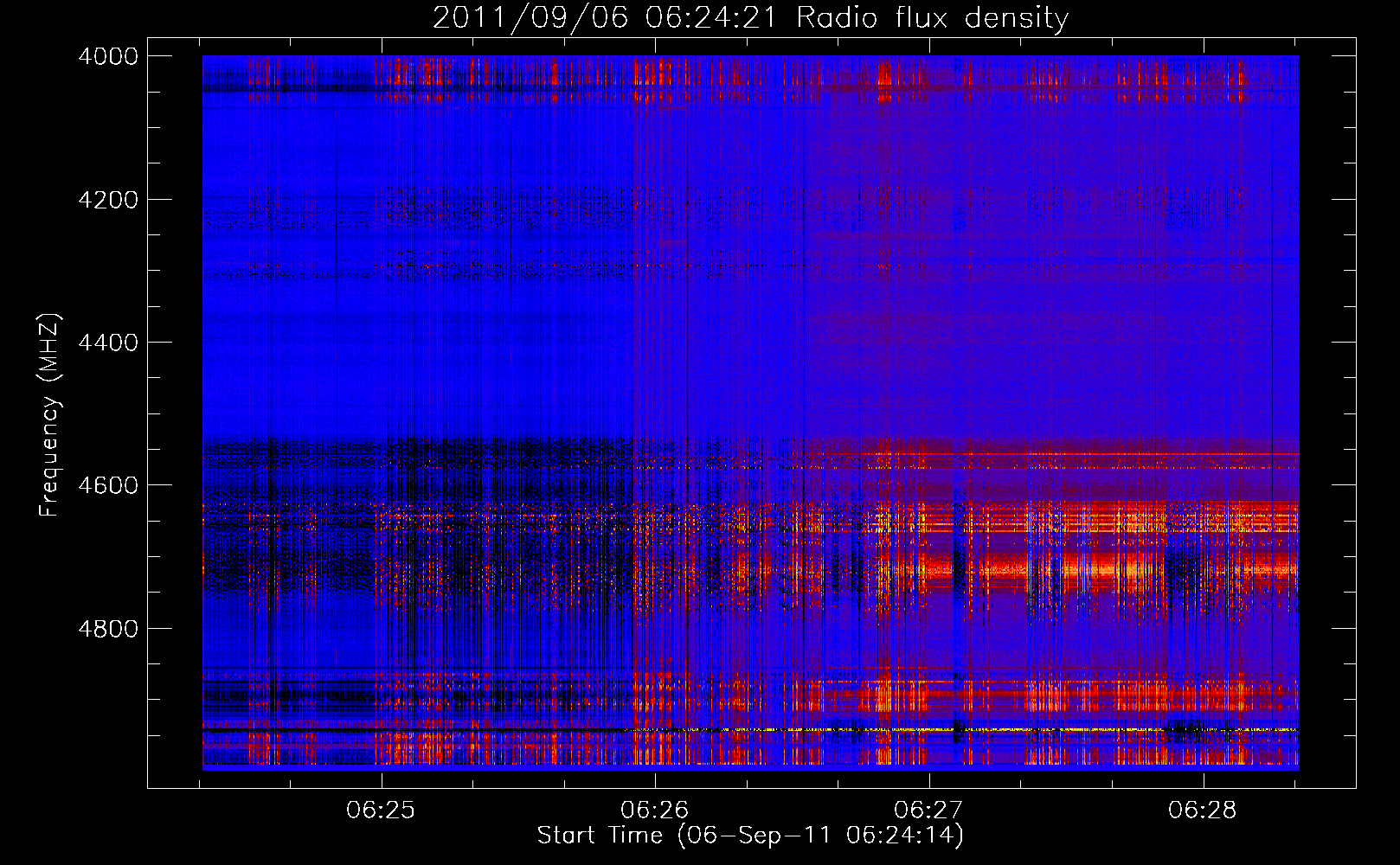
Task: Click the '06:27' time axis label
Action: pyautogui.click(x=928, y=810)
